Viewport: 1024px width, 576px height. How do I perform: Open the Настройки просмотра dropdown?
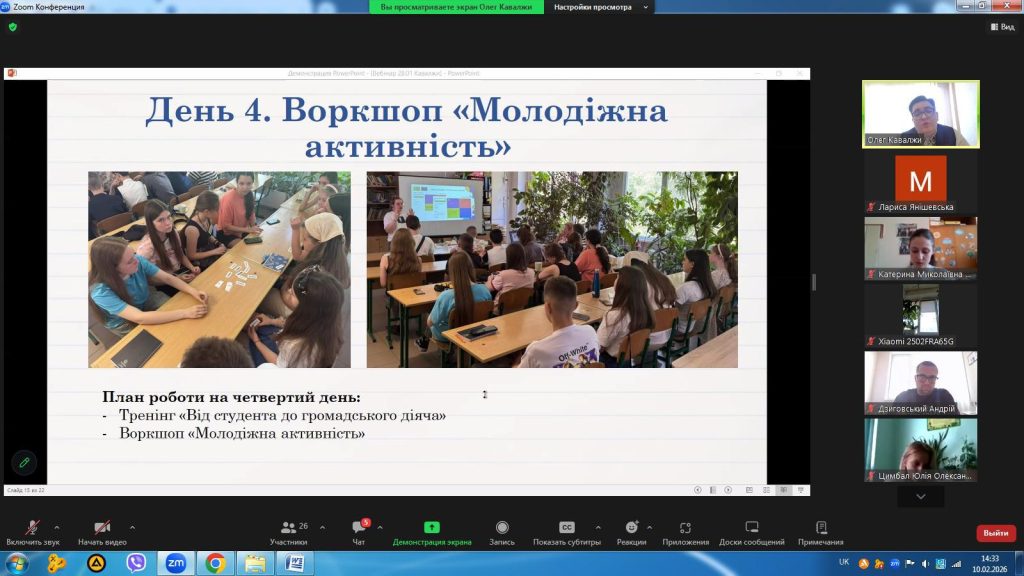(x=599, y=7)
